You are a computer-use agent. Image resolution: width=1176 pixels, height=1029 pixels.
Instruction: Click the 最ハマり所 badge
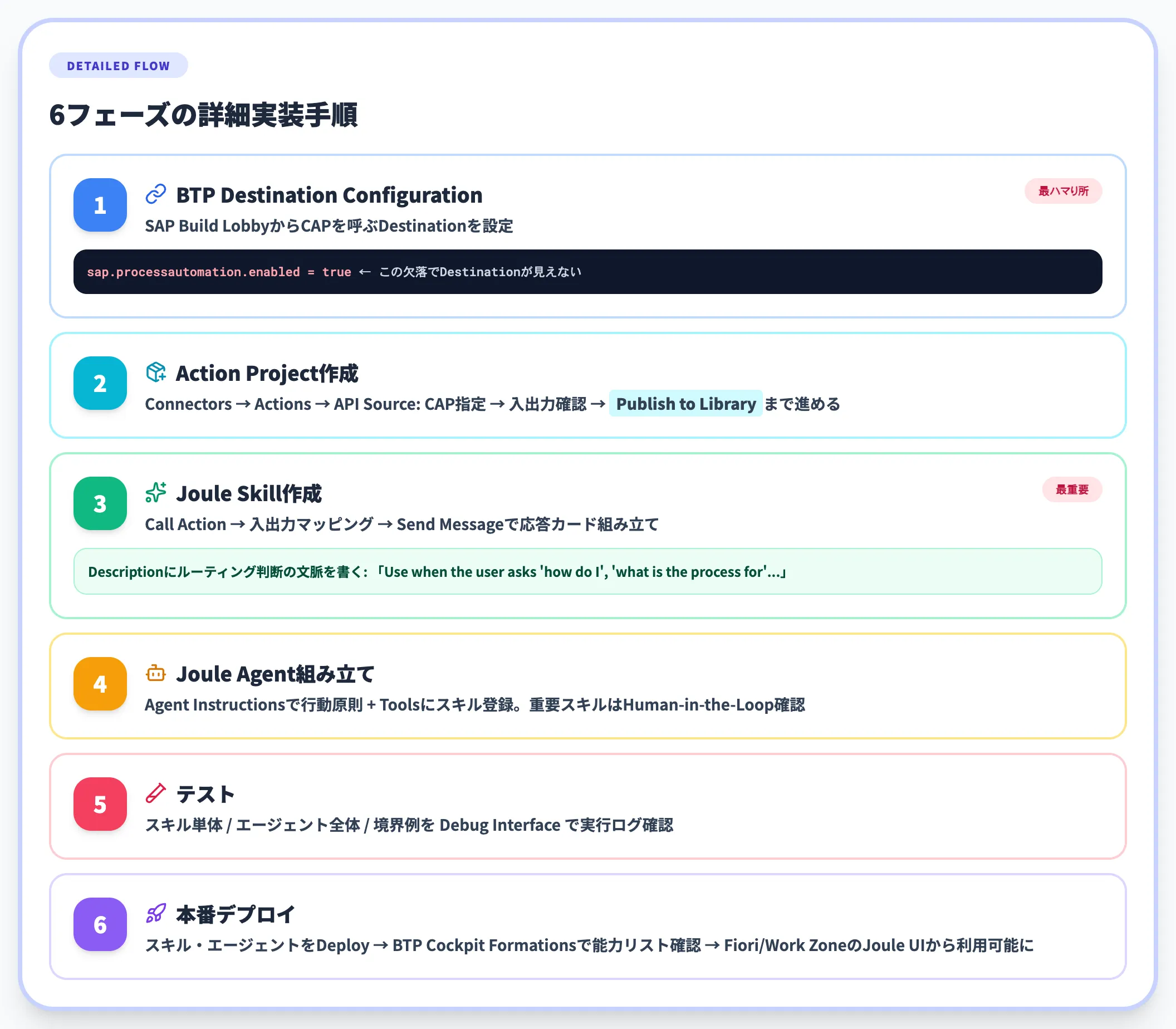coord(1064,190)
